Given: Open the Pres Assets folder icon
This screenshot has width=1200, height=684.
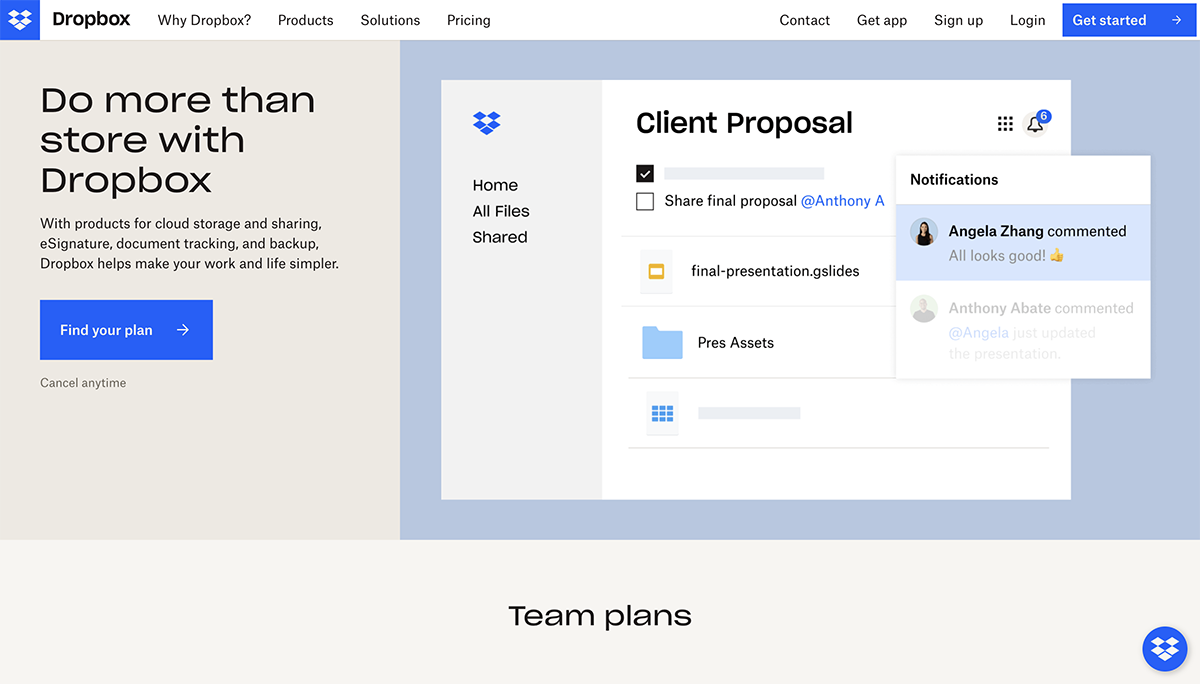Looking at the screenshot, I should point(660,342).
